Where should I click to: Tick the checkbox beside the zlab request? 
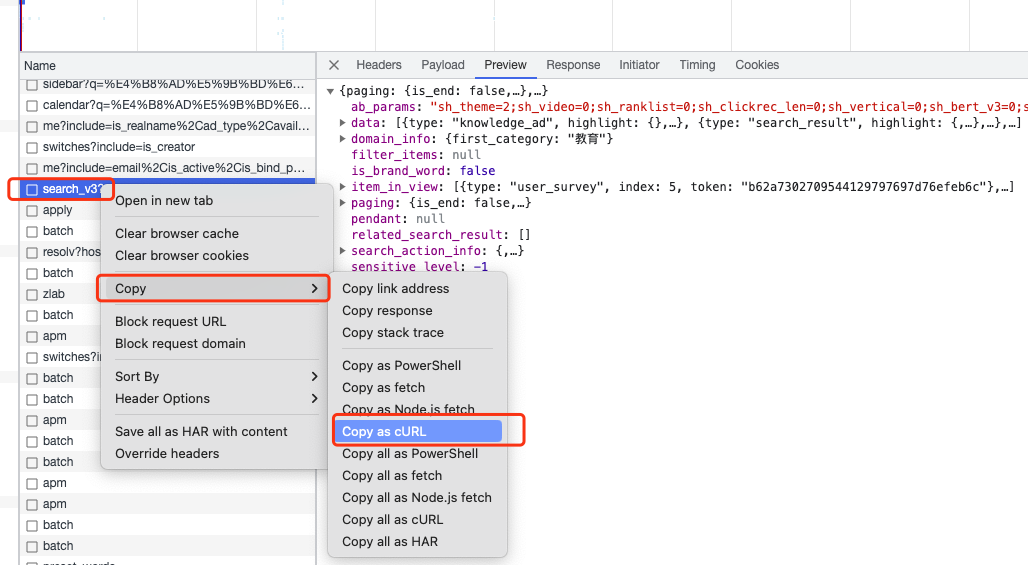pos(31,295)
